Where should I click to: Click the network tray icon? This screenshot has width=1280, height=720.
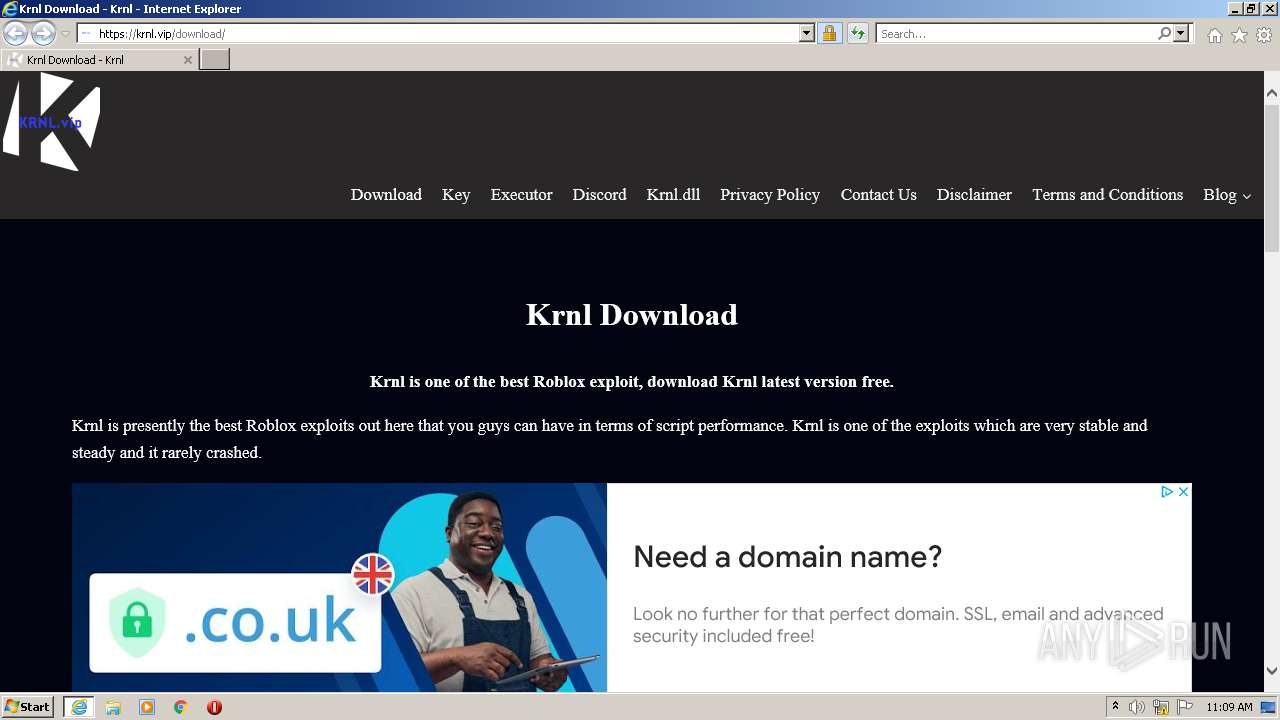coord(1161,707)
